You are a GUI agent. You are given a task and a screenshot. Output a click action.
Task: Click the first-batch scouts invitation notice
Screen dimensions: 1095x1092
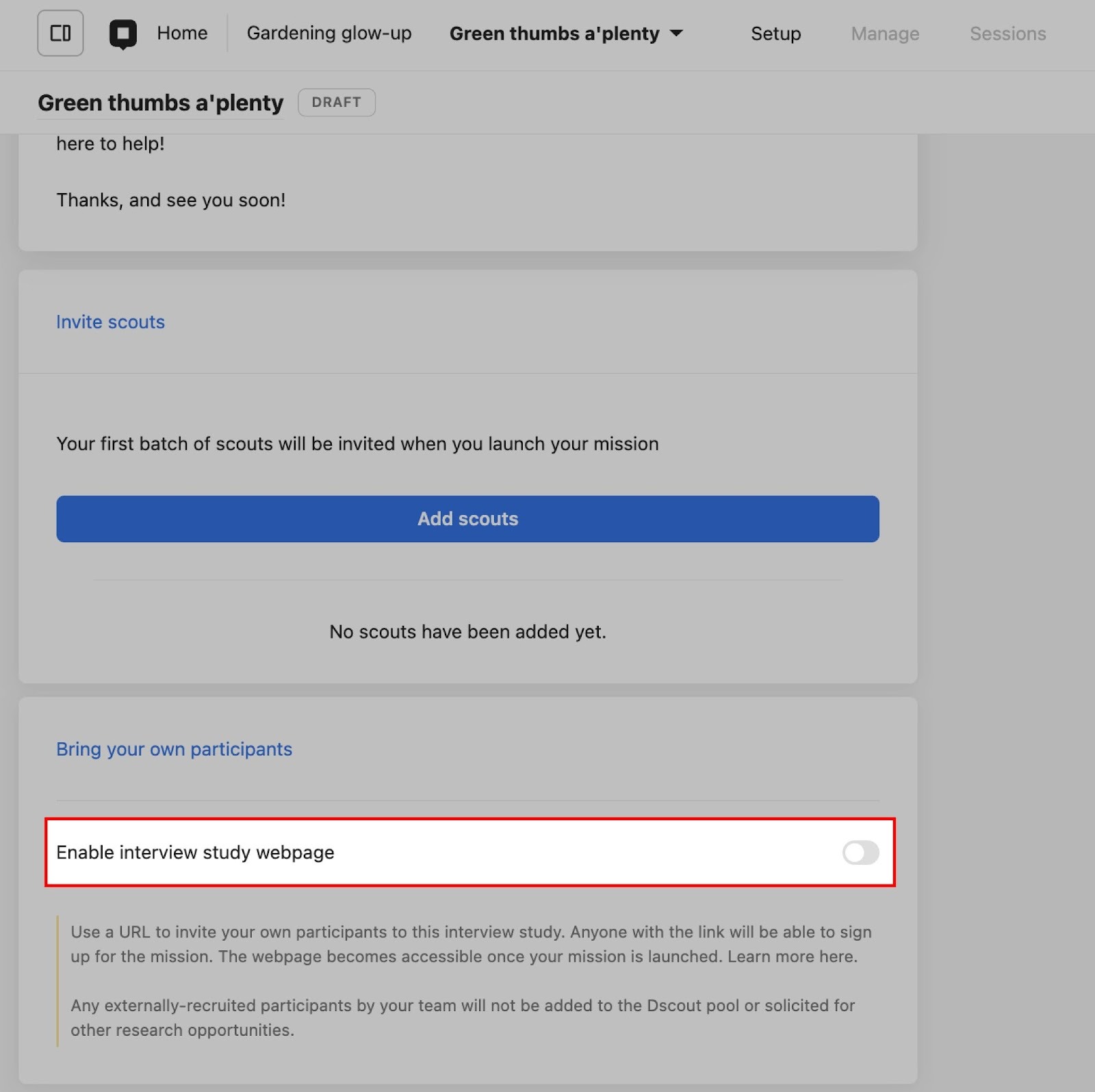click(x=357, y=444)
